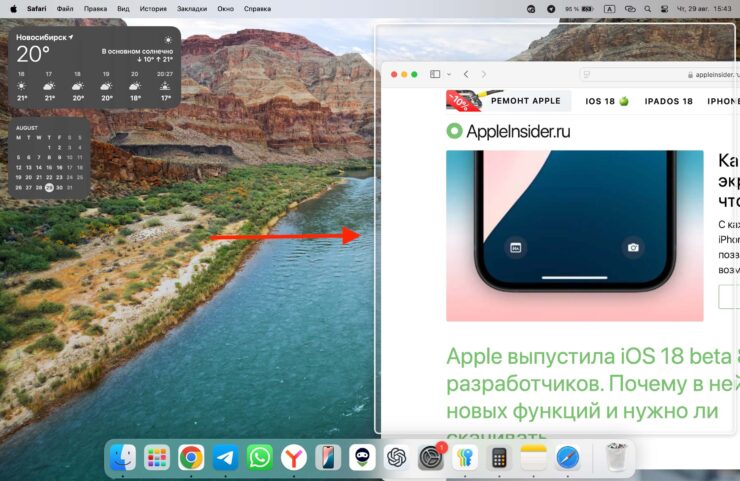The image size is (740, 481).
Task: Open the История menu in menu bar
Action: [x=153, y=8]
